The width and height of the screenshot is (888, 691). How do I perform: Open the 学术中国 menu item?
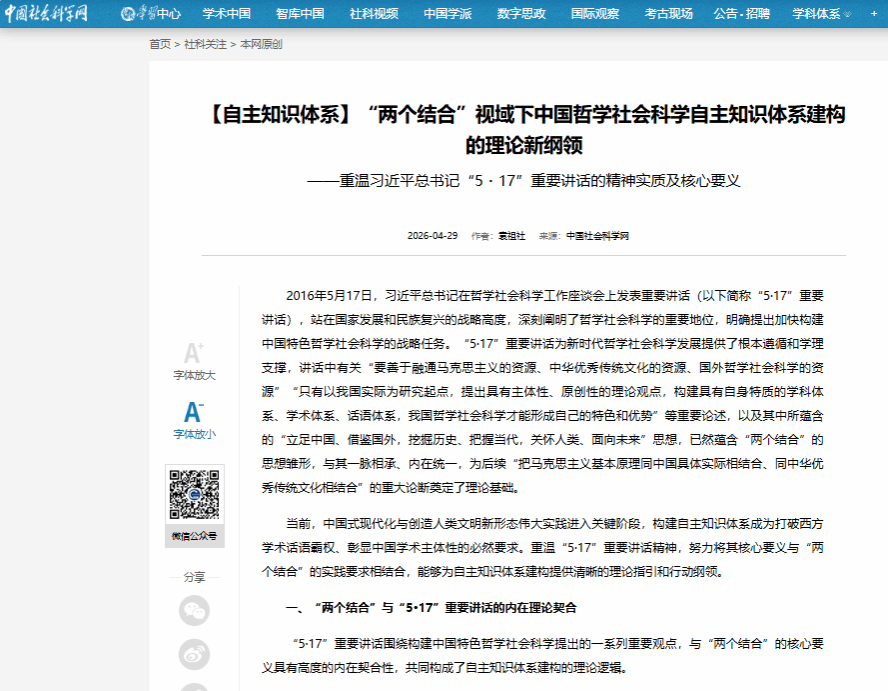227,14
